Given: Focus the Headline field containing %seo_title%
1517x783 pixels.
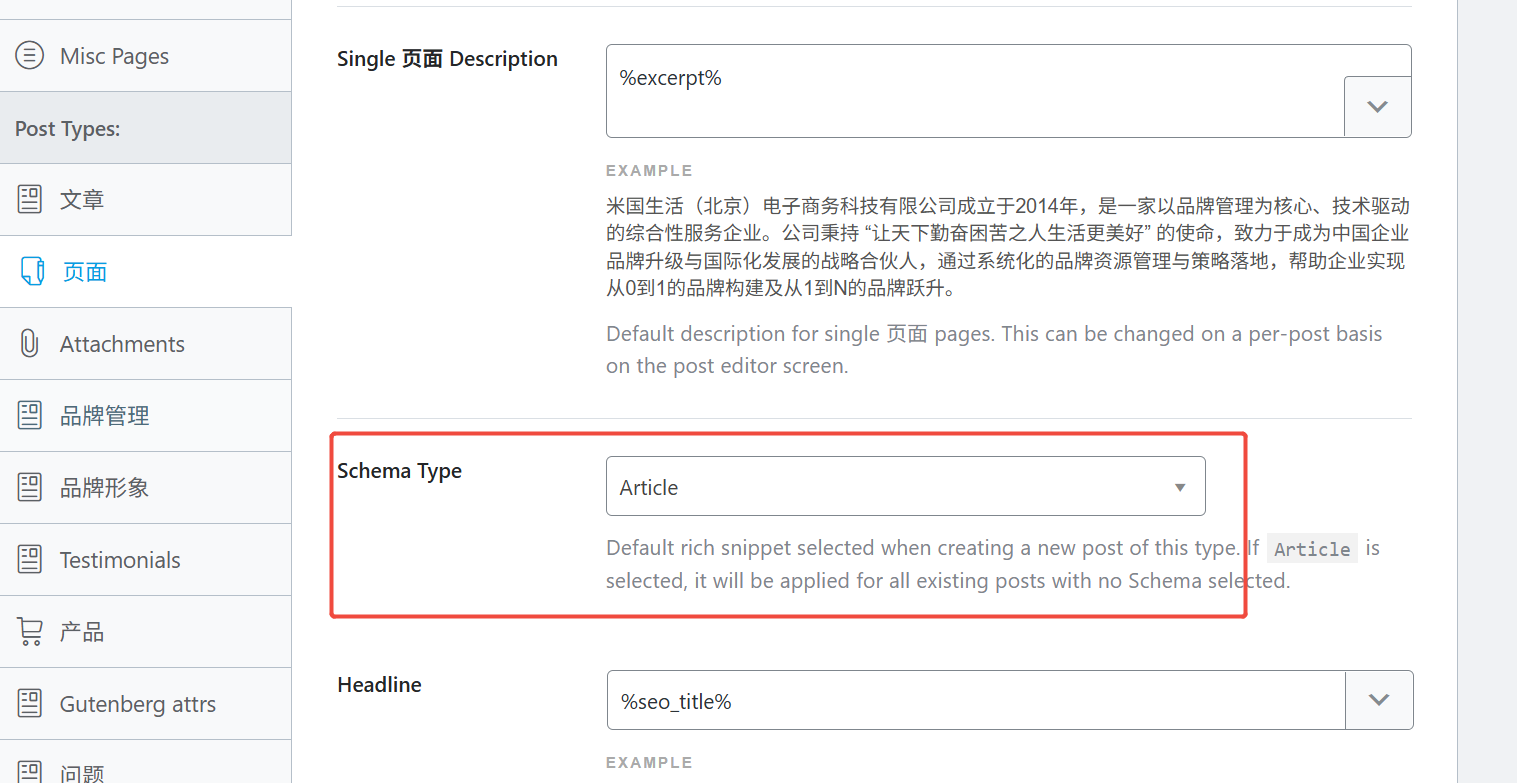Looking at the screenshot, I should tap(976, 701).
